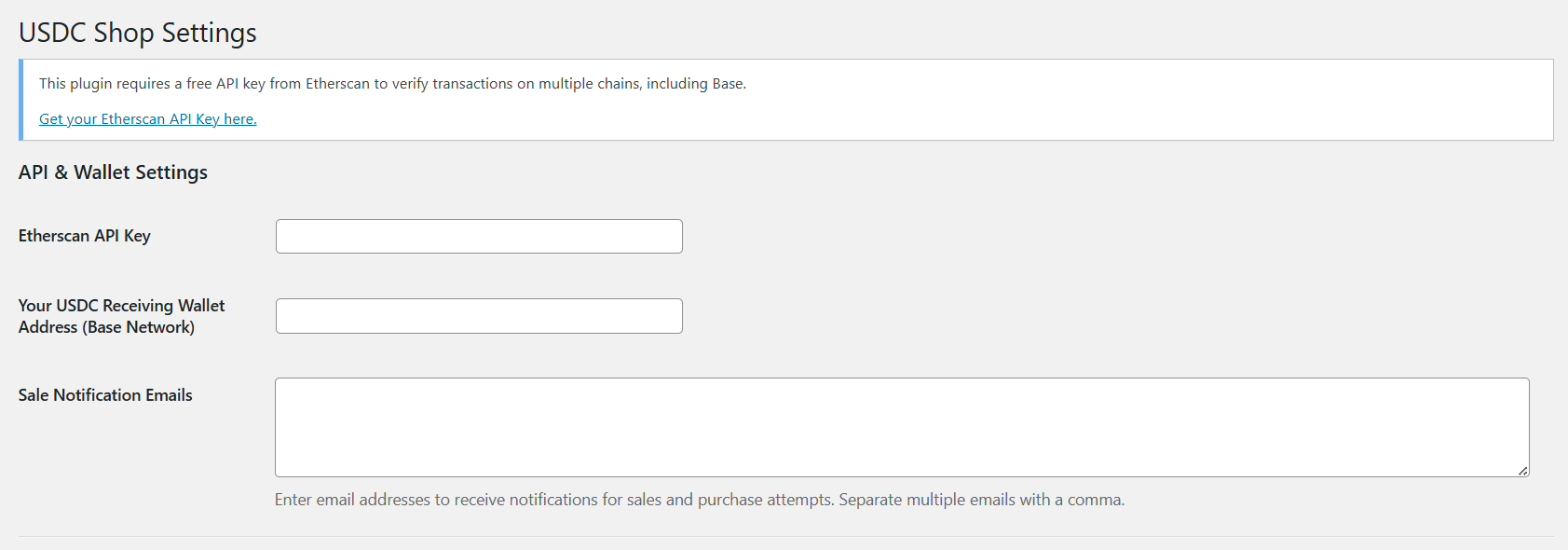Select the Sale Notification Emails text area

(902, 427)
